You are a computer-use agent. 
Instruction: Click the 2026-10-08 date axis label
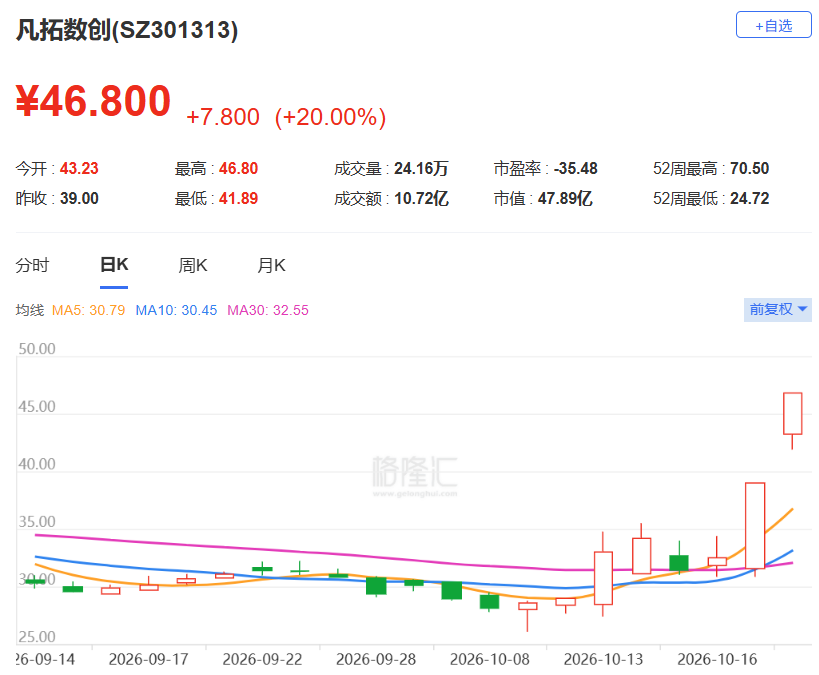pos(489,659)
